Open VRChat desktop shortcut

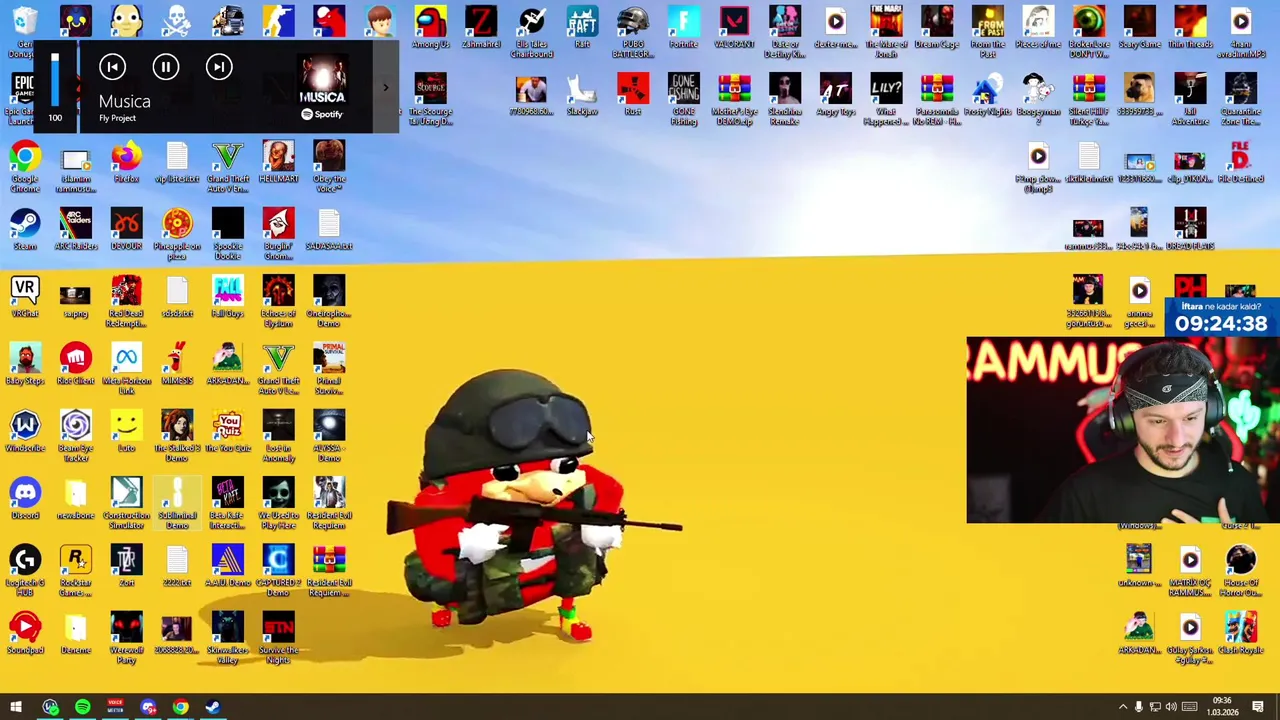[25, 297]
